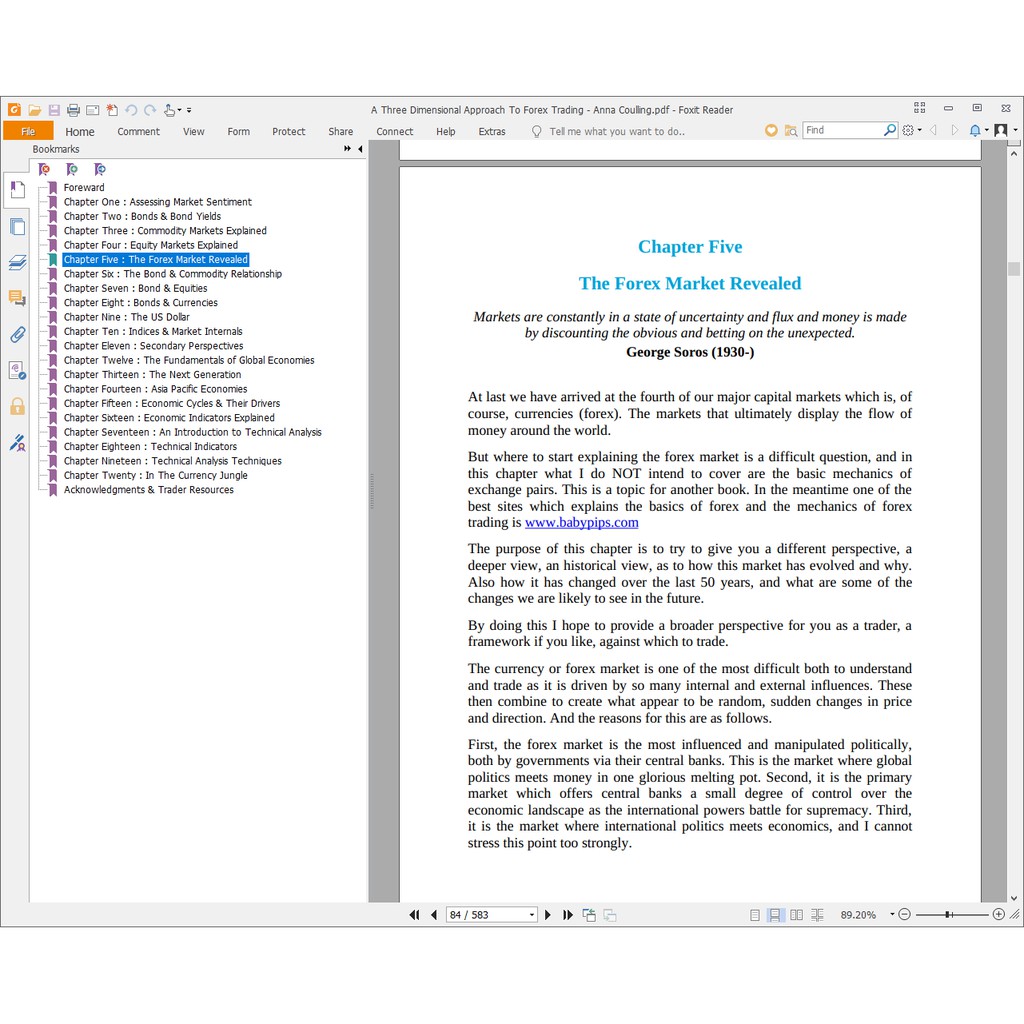Open the document file settings sidebar icon

18,371
